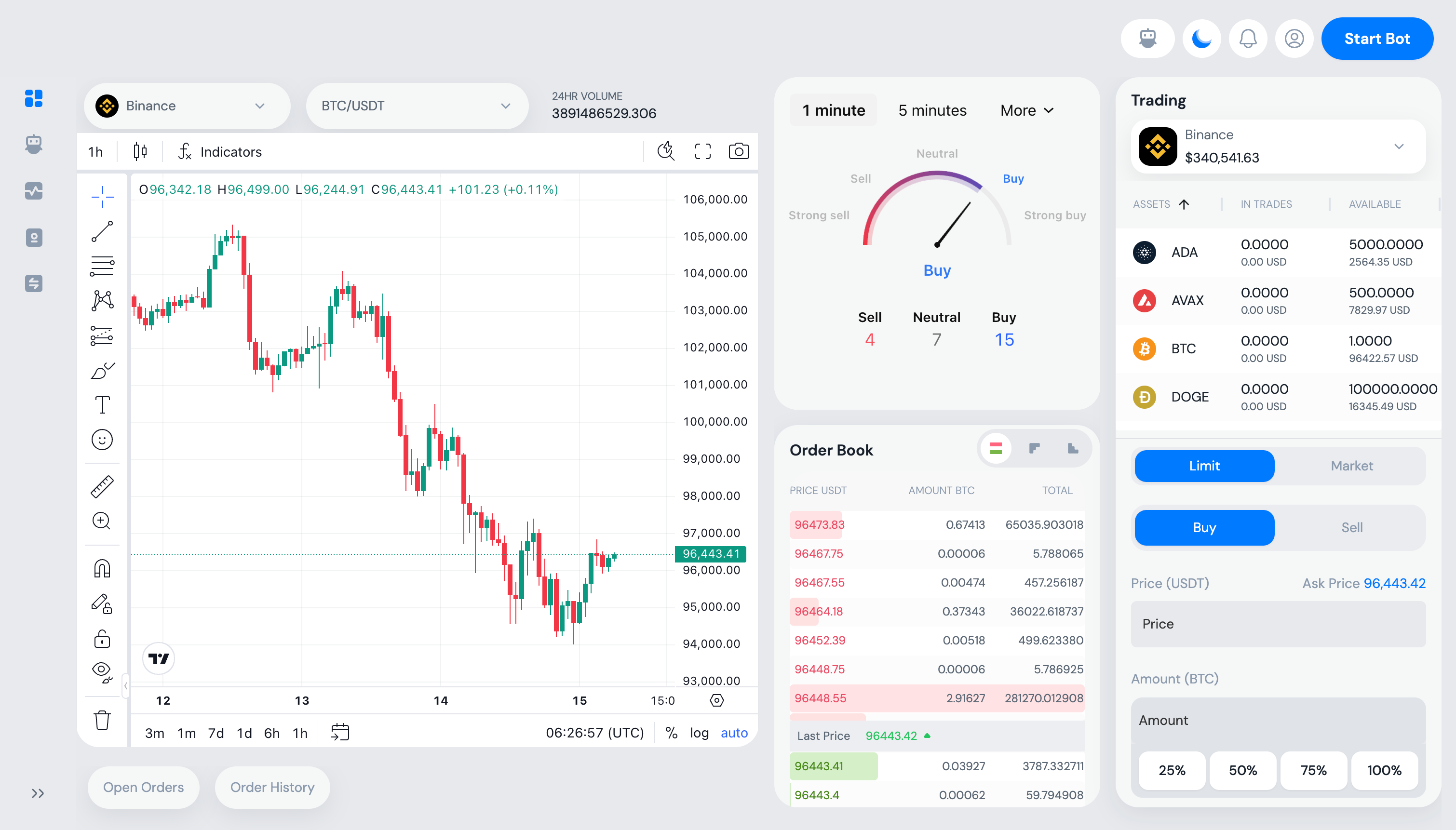Switch to the 5 minutes tab
The height and width of the screenshot is (830, 1456).
(x=932, y=110)
